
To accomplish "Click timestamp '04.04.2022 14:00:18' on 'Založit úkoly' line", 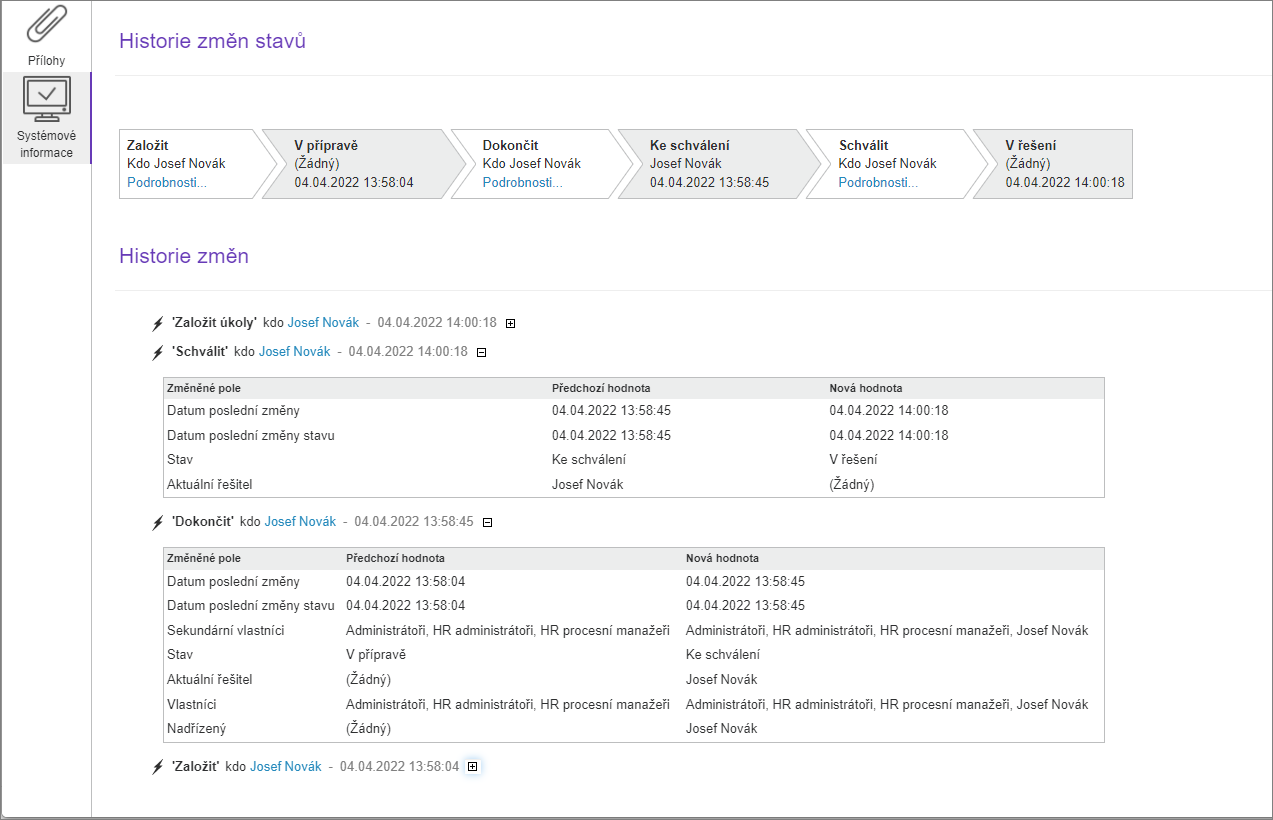I will 437,323.
